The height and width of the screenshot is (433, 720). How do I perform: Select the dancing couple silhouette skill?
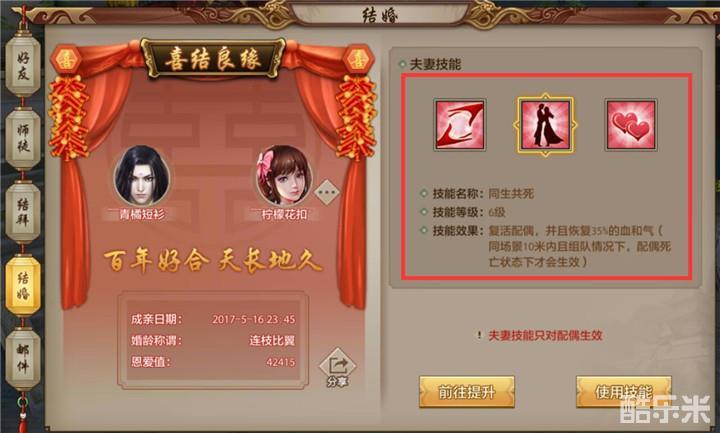click(x=545, y=124)
